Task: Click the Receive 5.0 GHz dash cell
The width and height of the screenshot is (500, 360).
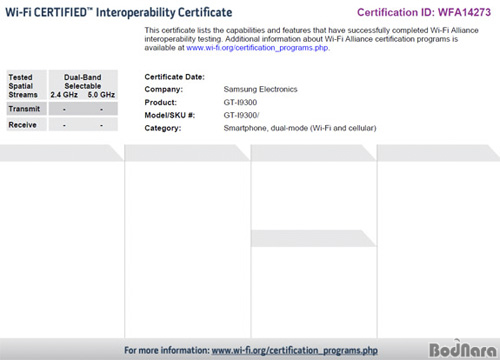Action: [x=101, y=125]
